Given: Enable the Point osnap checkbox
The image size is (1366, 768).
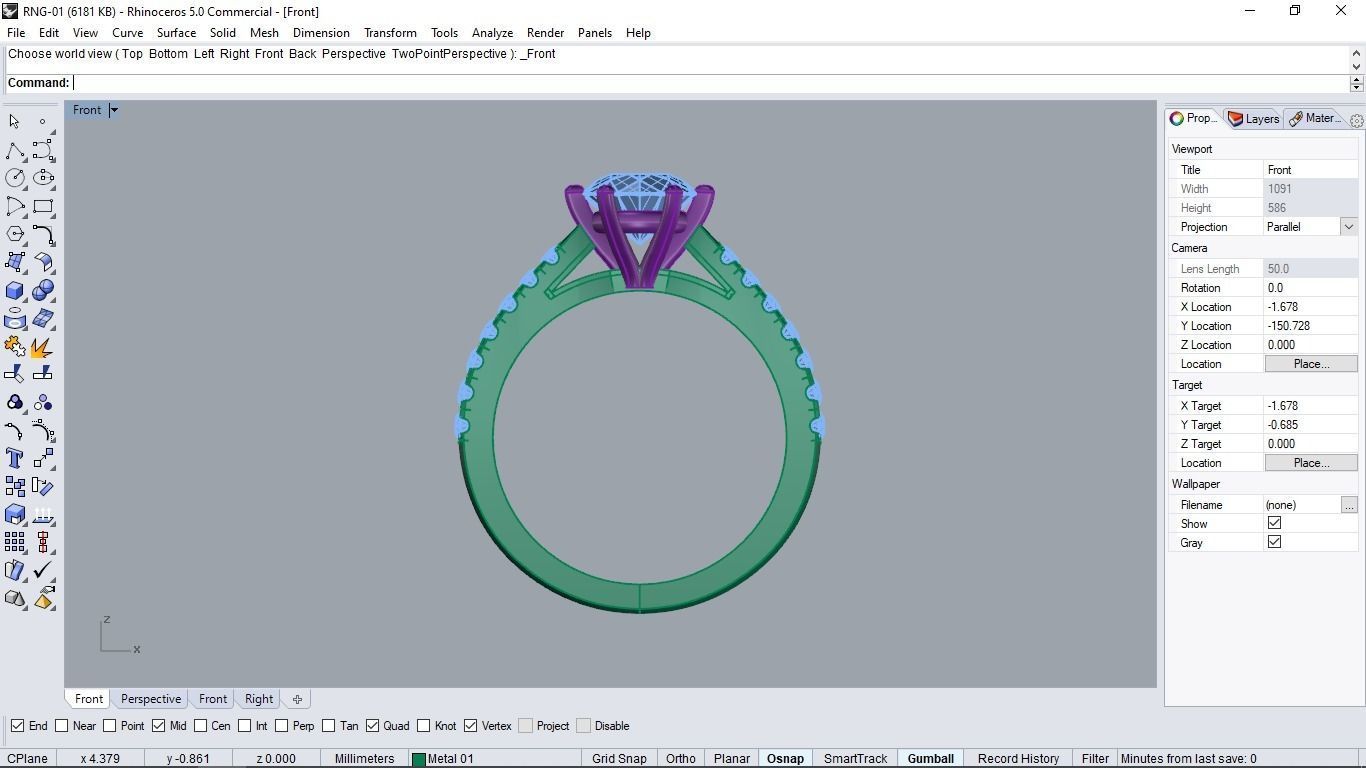Looking at the screenshot, I should (x=110, y=726).
